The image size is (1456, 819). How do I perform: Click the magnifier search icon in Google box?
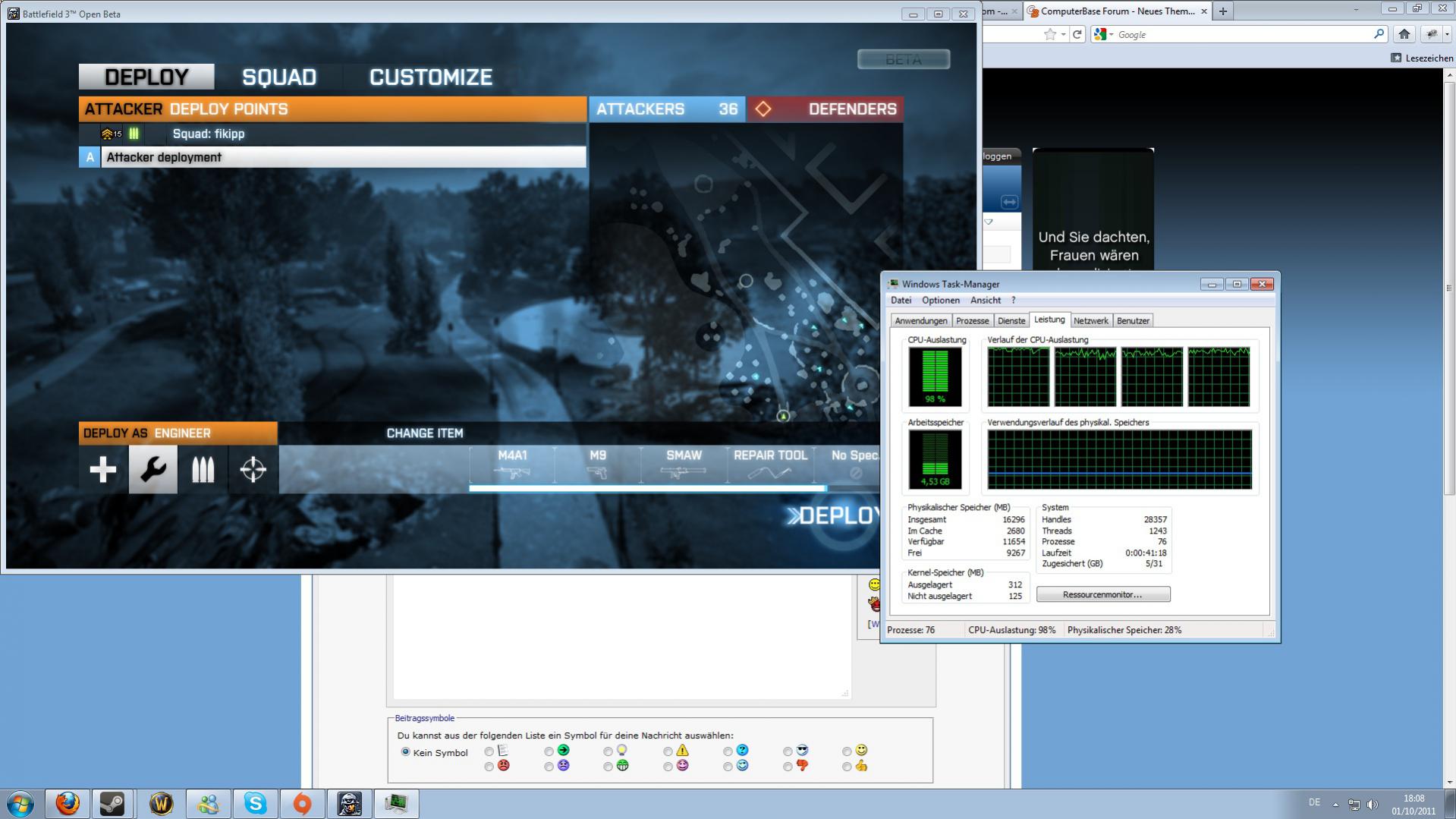(1379, 34)
